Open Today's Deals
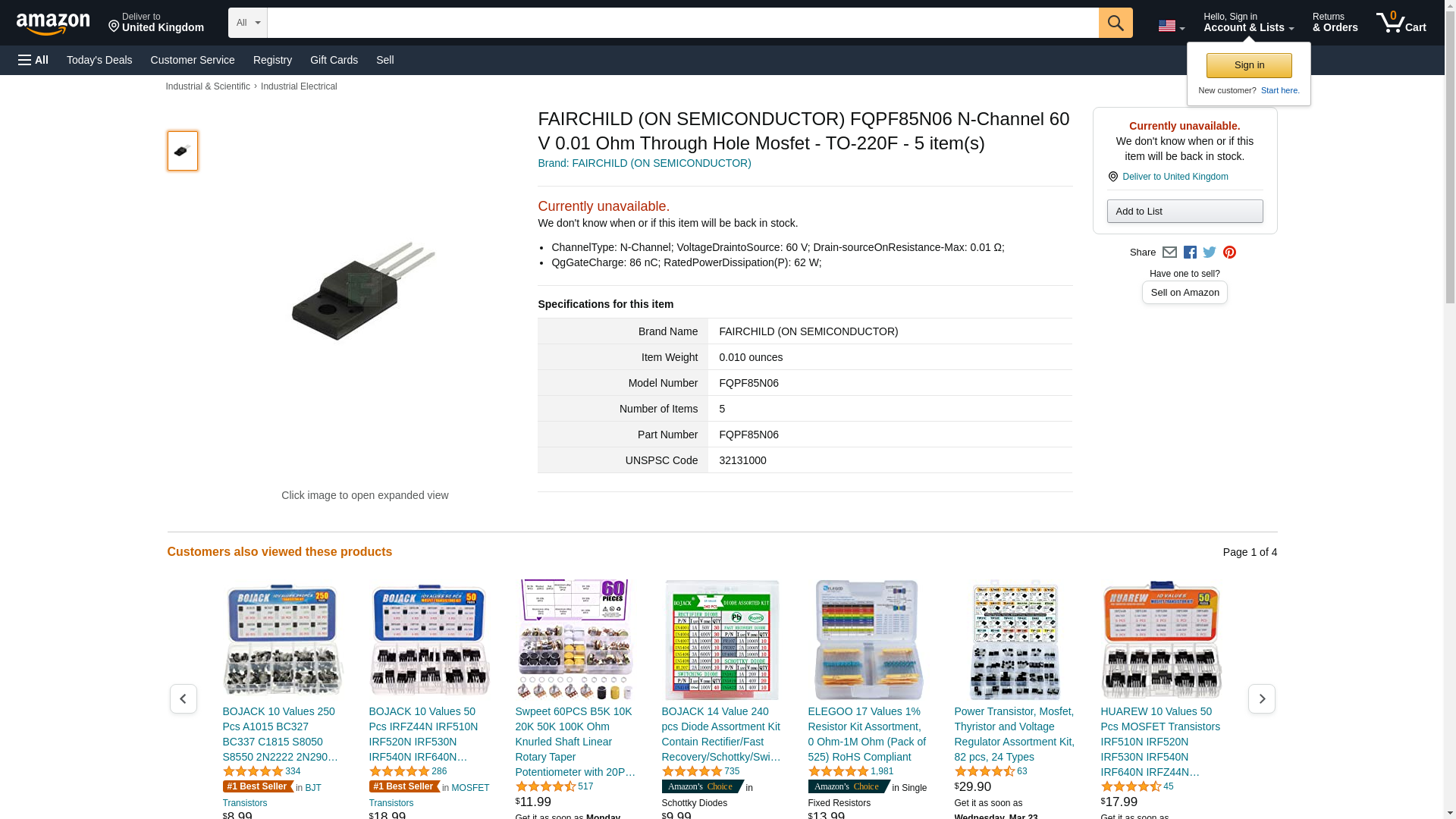Screen dimensions: 1456x819 99,60
